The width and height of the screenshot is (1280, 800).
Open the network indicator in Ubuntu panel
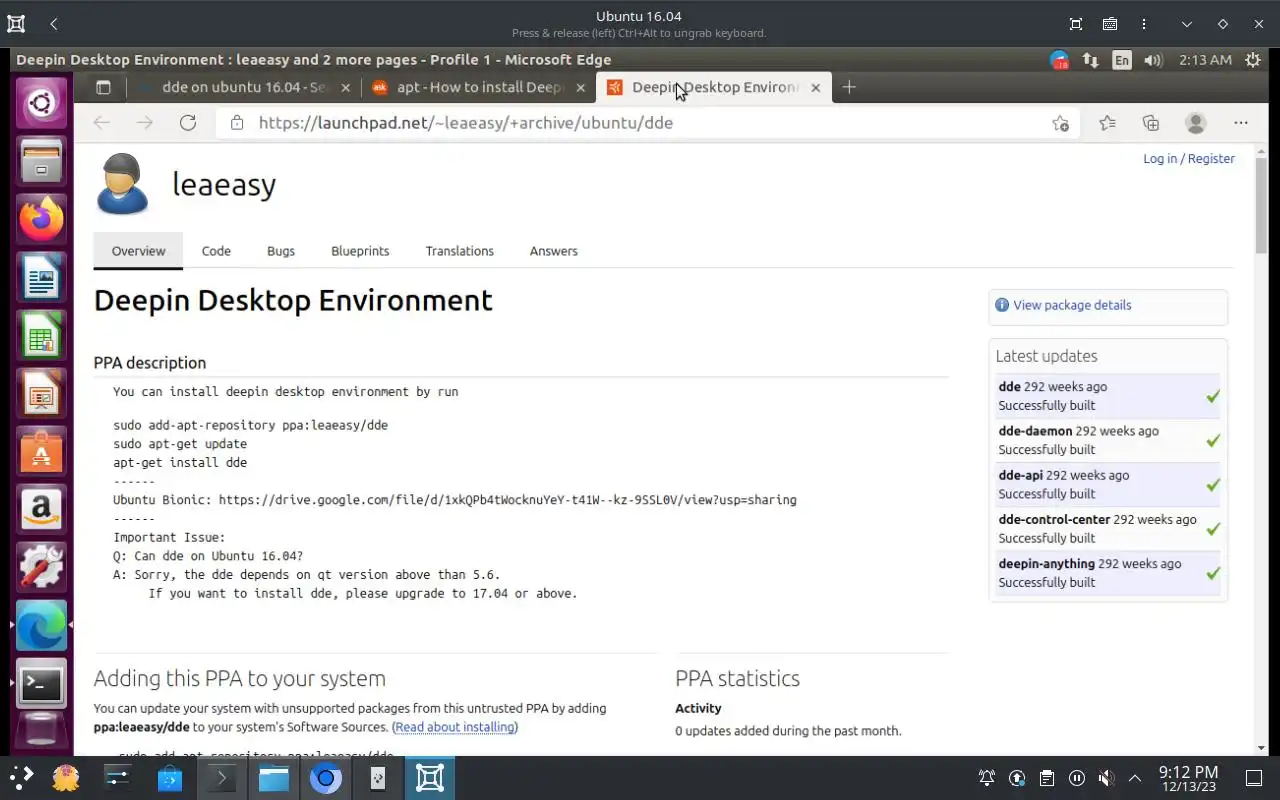pos(1090,60)
